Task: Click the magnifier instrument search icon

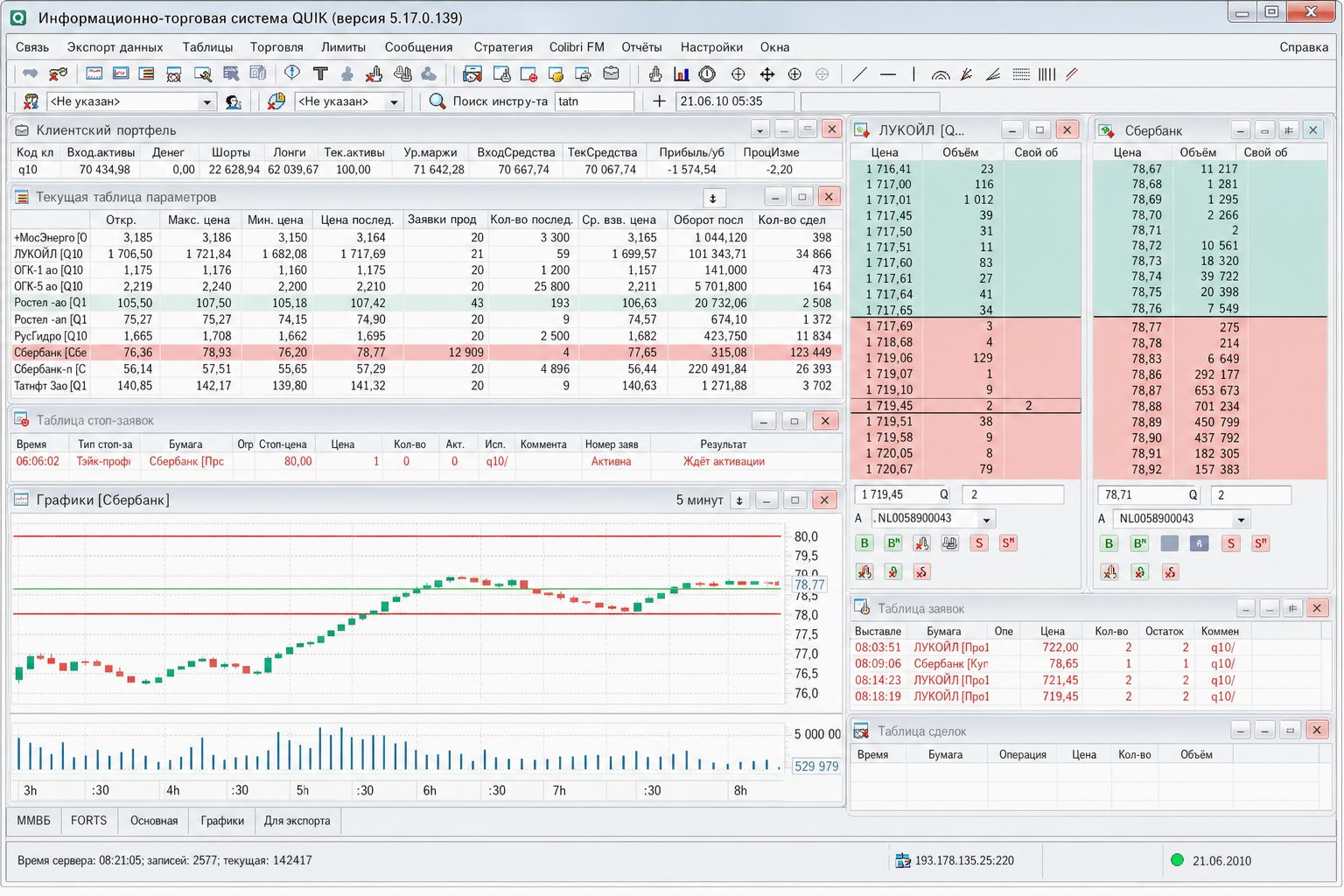Action: [x=437, y=101]
